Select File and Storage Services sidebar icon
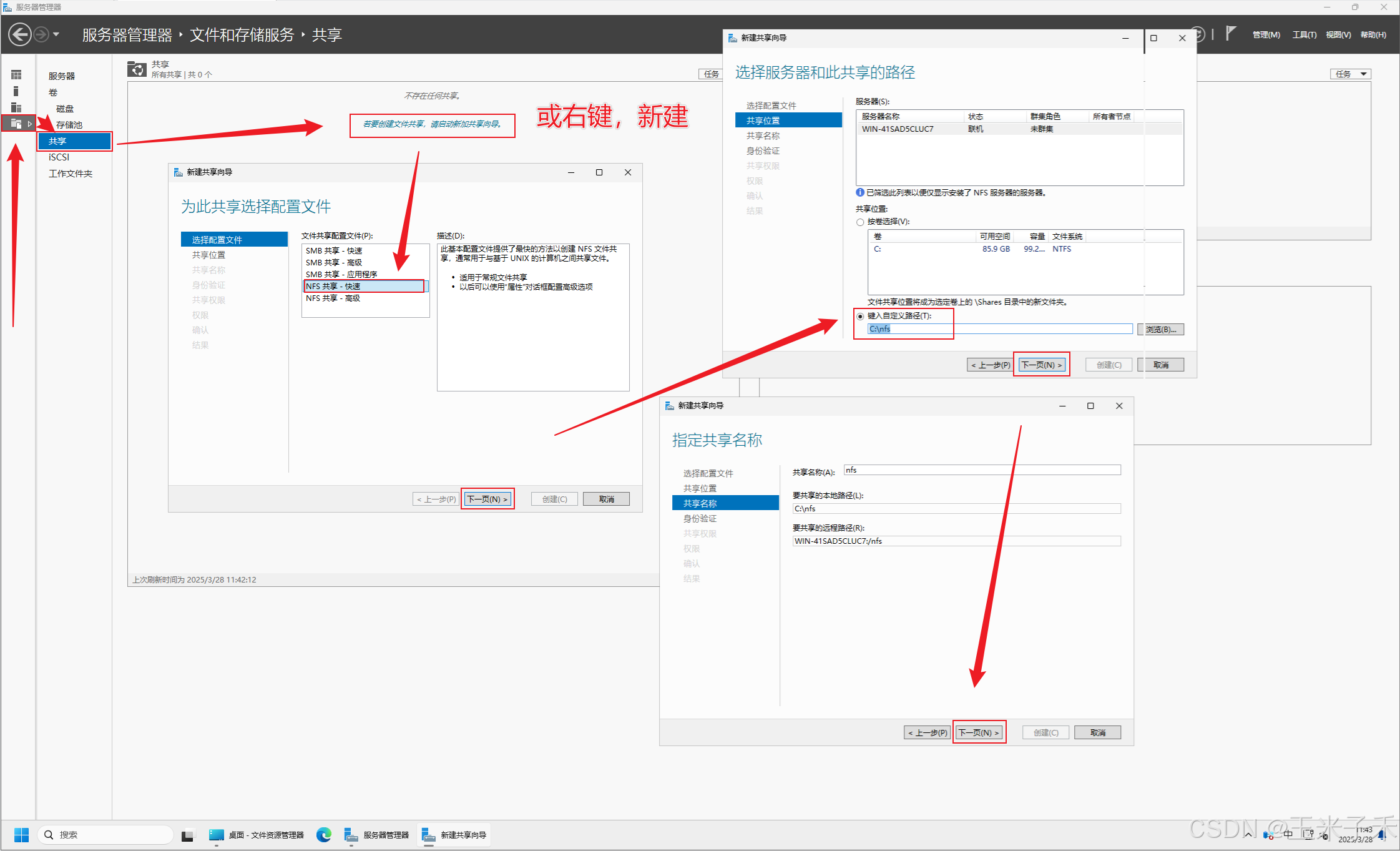1400x851 pixels. pyautogui.click(x=16, y=124)
